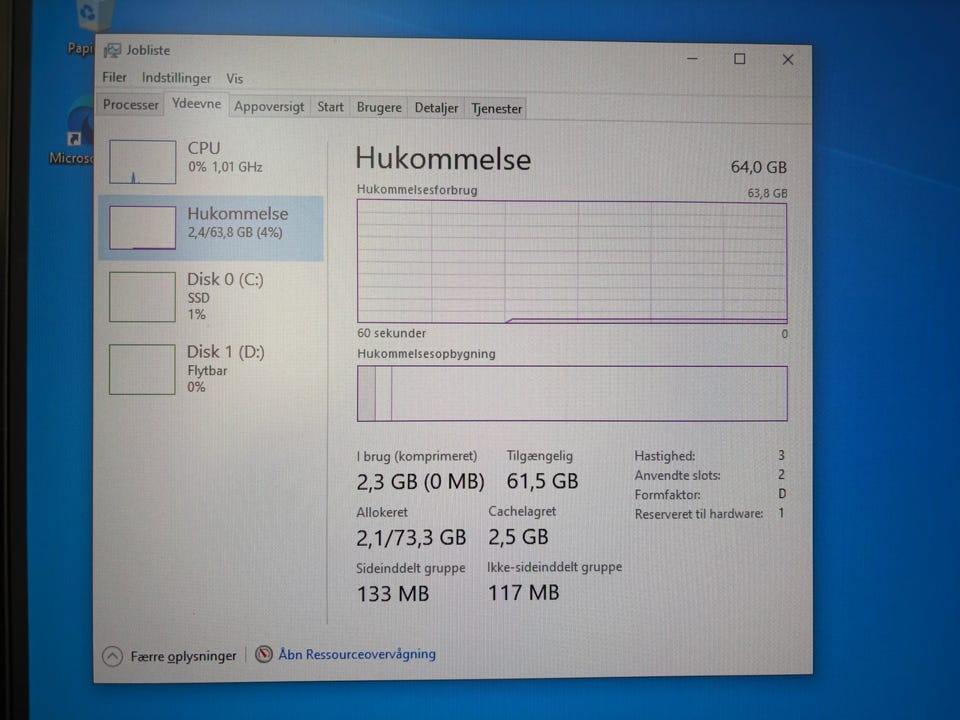
Task: Click Åbn Ressourceovervågning link
Action: (357, 654)
